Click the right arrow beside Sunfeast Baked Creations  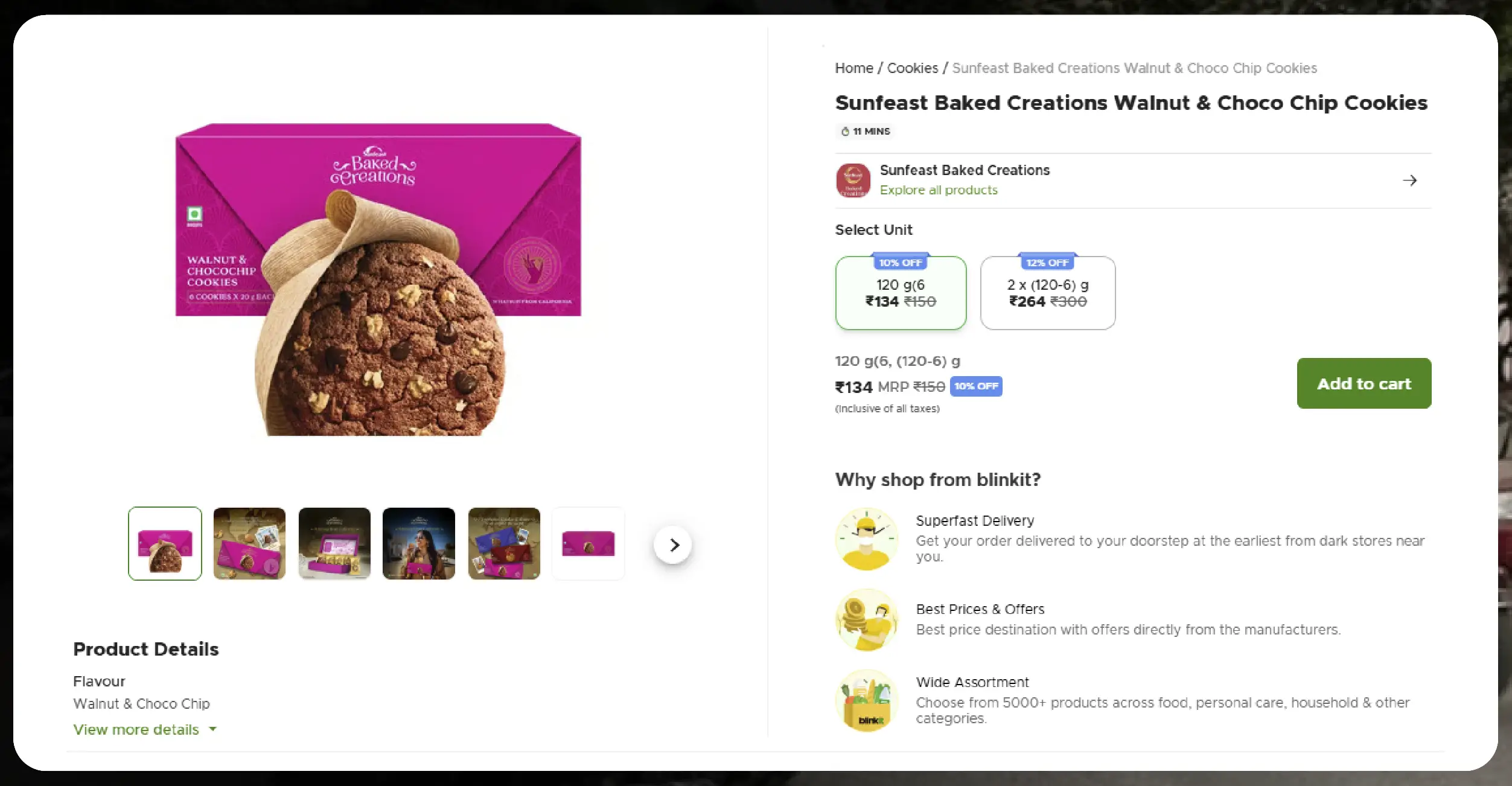click(x=1409, y=181)
